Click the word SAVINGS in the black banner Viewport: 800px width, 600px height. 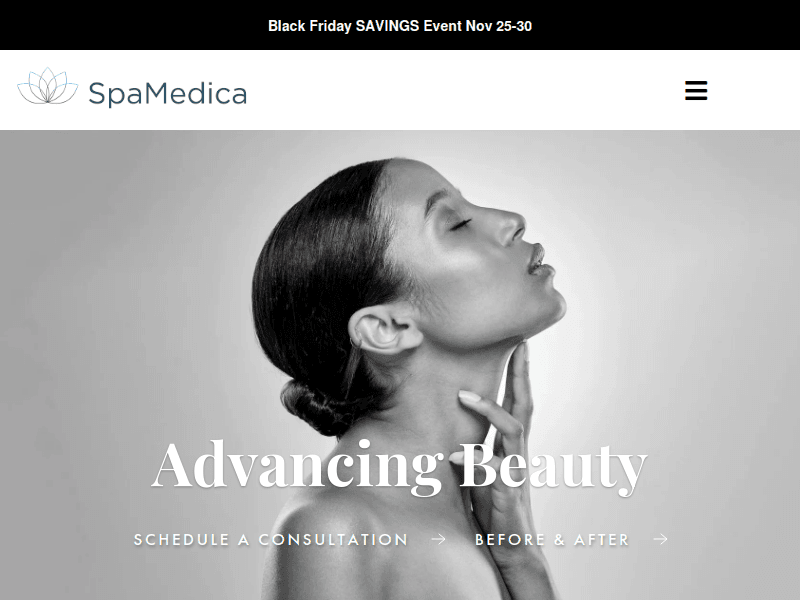387,26
